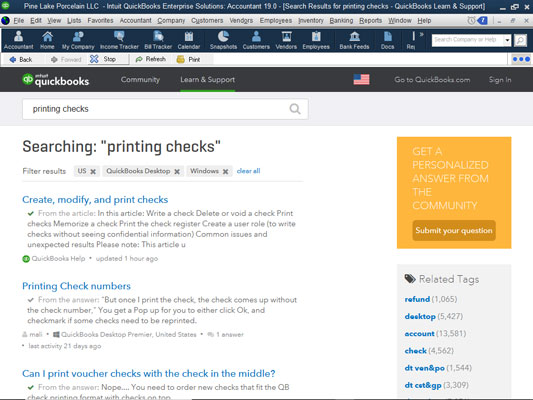Open the Banking menu
The image size is (533, 400).
[x=341, y=20]
